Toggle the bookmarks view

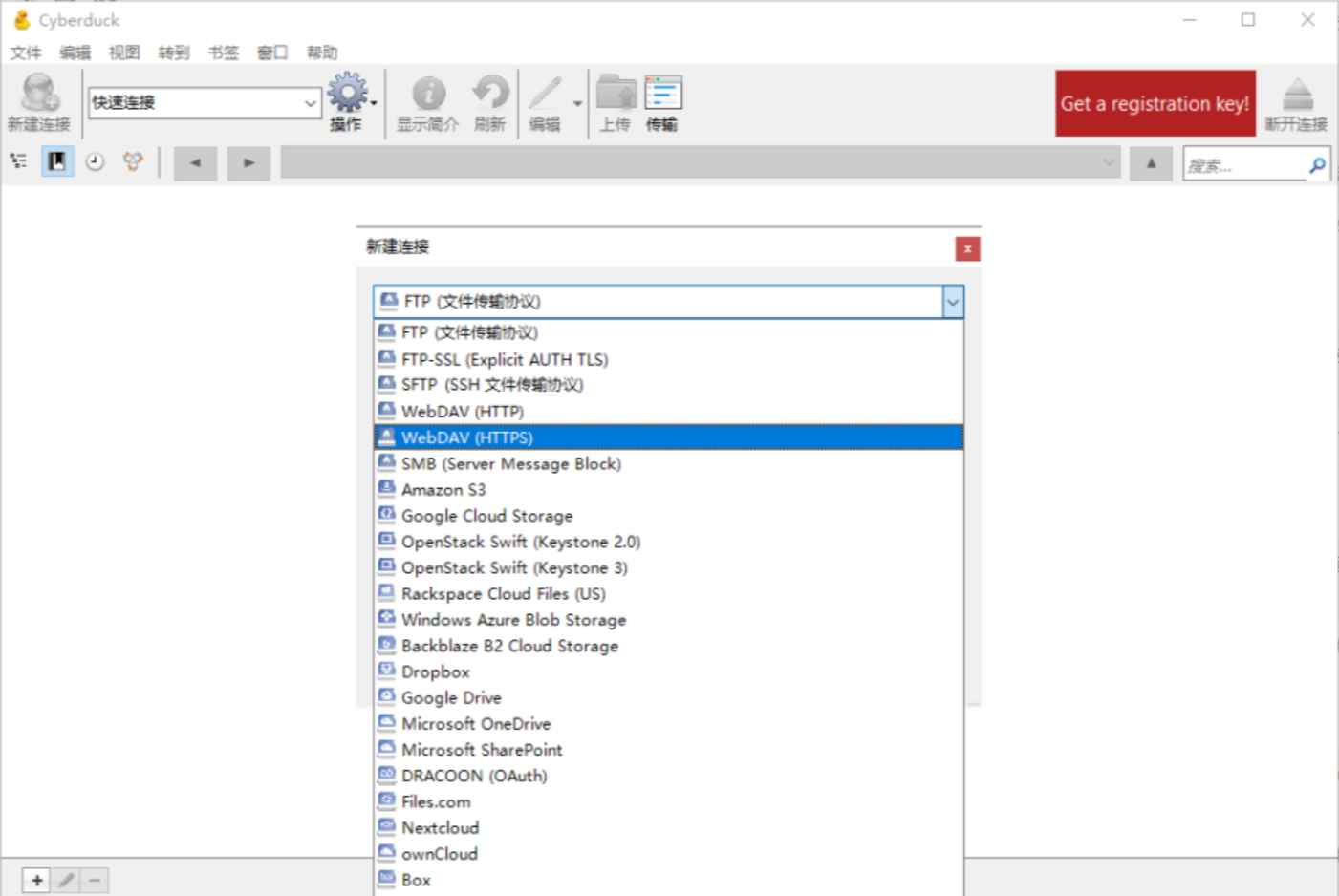[x=56, y=161]
